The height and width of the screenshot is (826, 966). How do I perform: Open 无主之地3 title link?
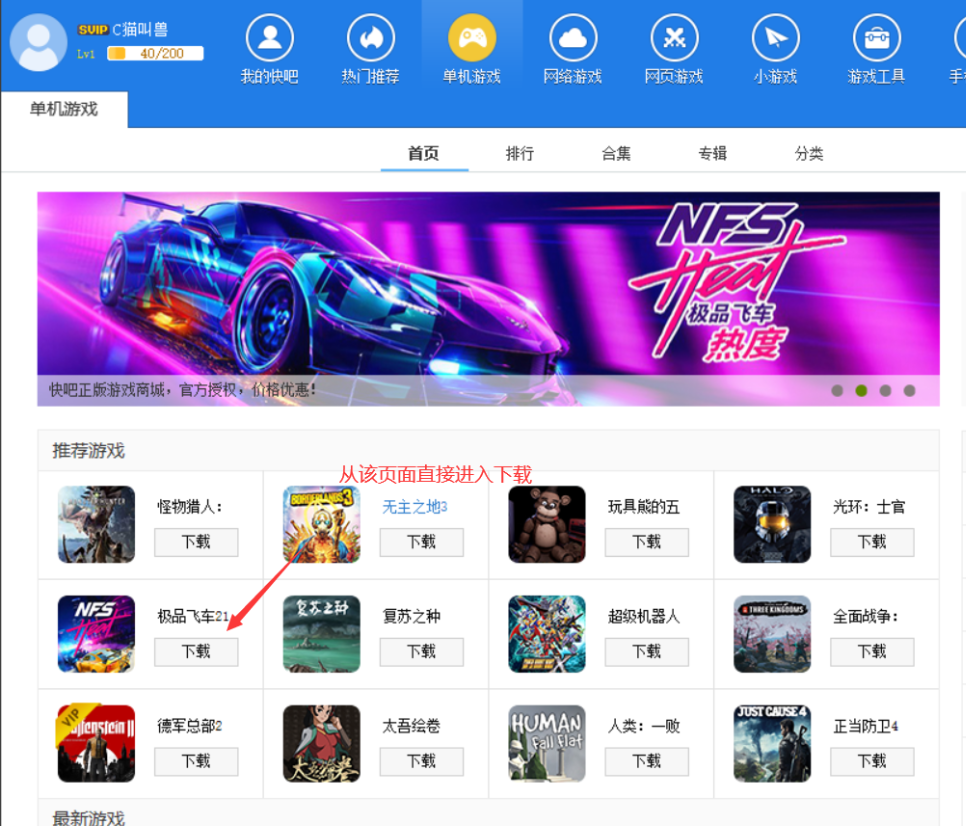[415, 507]
